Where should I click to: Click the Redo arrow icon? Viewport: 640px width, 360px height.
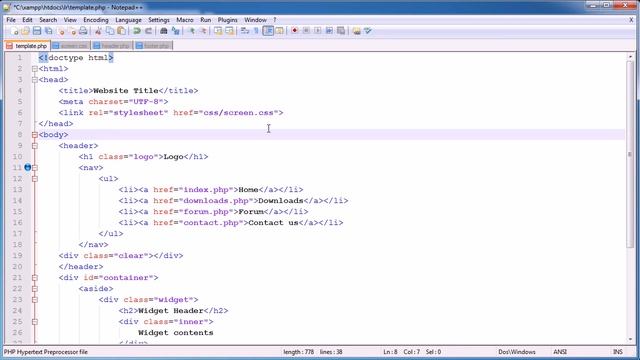(x=149, y=31)
